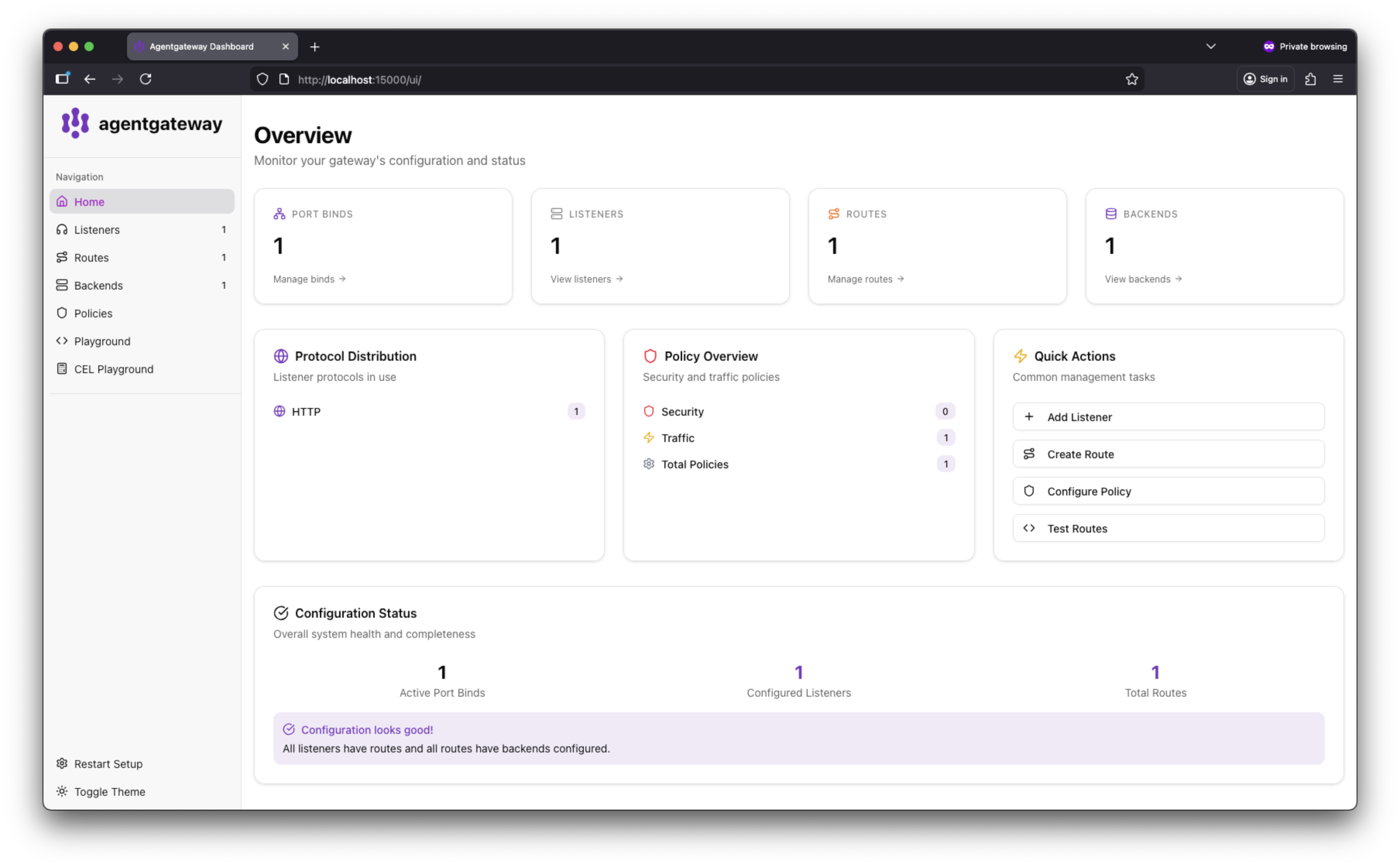
Task: Toggle the browser sidebar panel button
Action: point(62,79)
